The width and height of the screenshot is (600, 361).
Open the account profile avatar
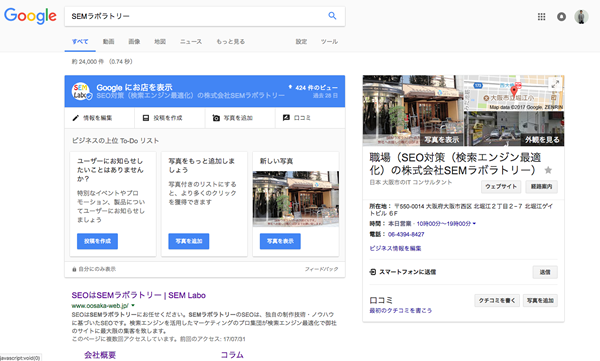point(581,16)
